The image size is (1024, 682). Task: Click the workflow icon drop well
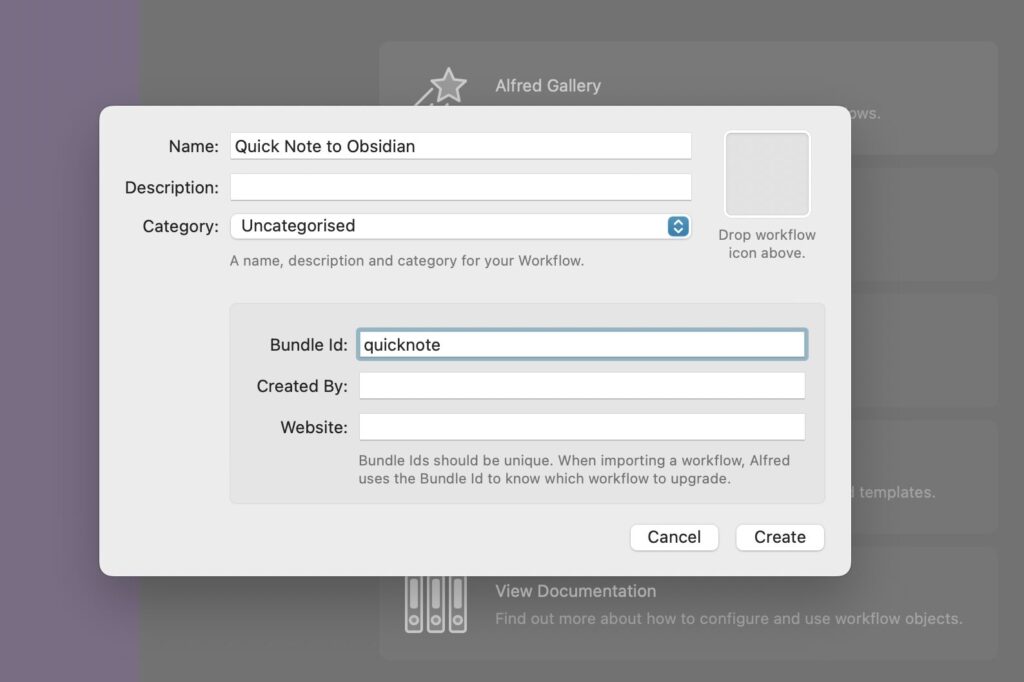tap(767, 174)
